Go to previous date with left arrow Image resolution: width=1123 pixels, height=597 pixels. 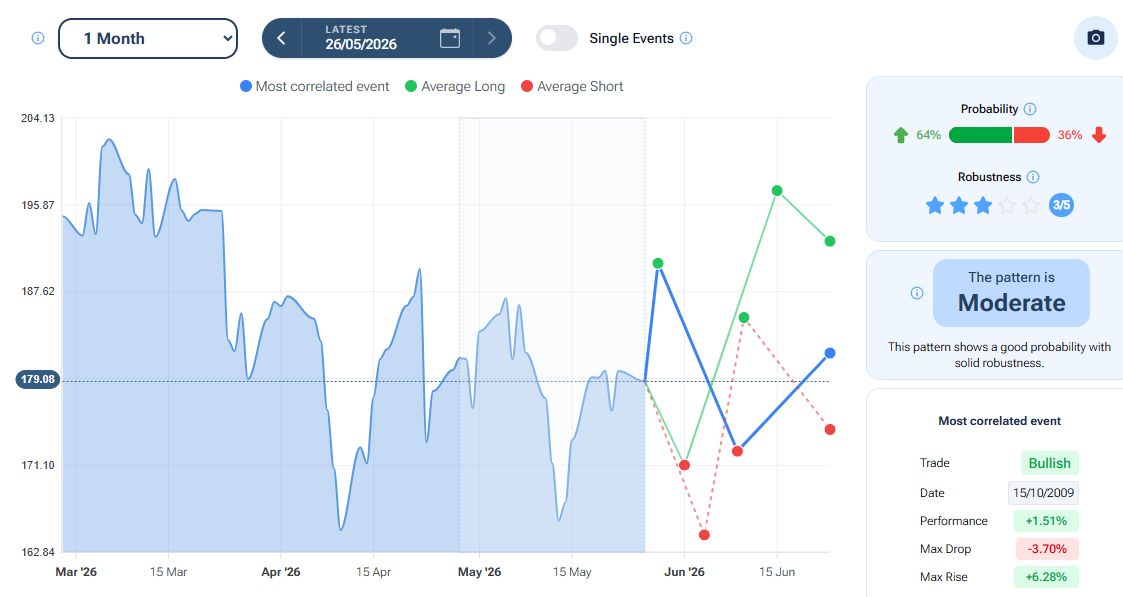pyautogui.click(x=281, y=38)
